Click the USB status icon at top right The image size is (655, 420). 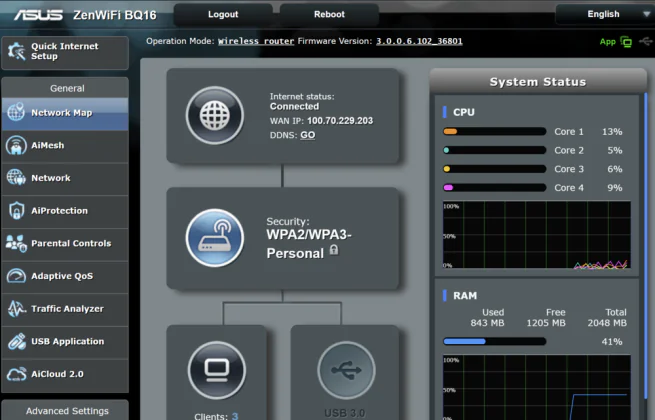point(645,41)
